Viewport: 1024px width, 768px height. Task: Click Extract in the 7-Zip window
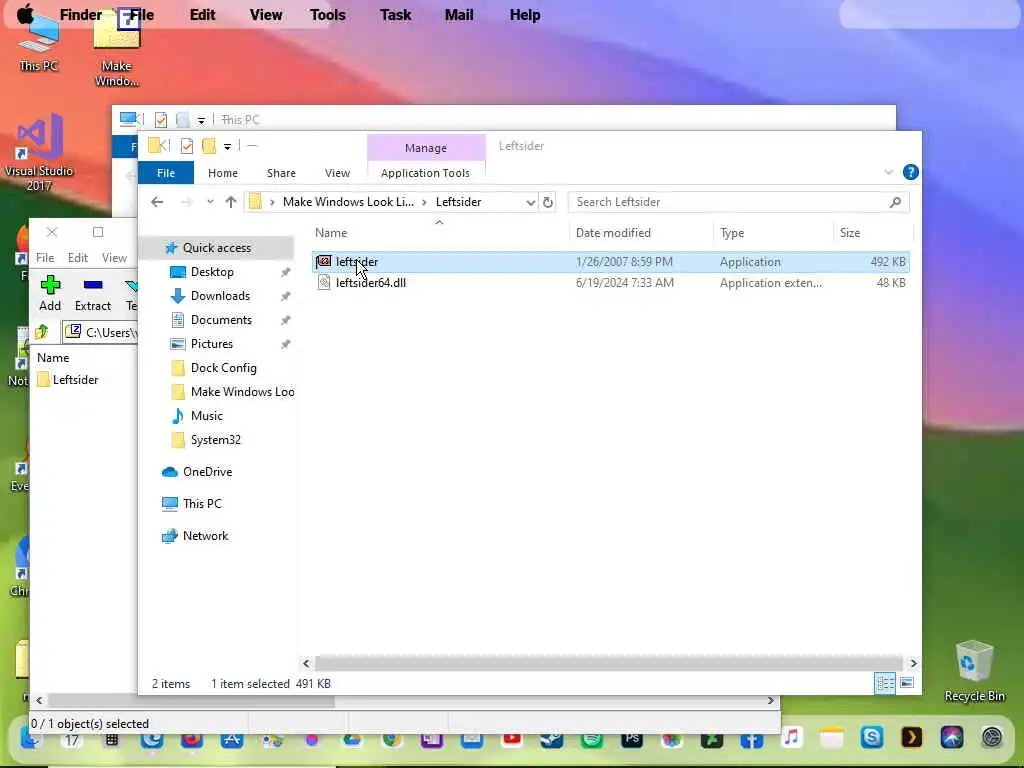[93, 293]
